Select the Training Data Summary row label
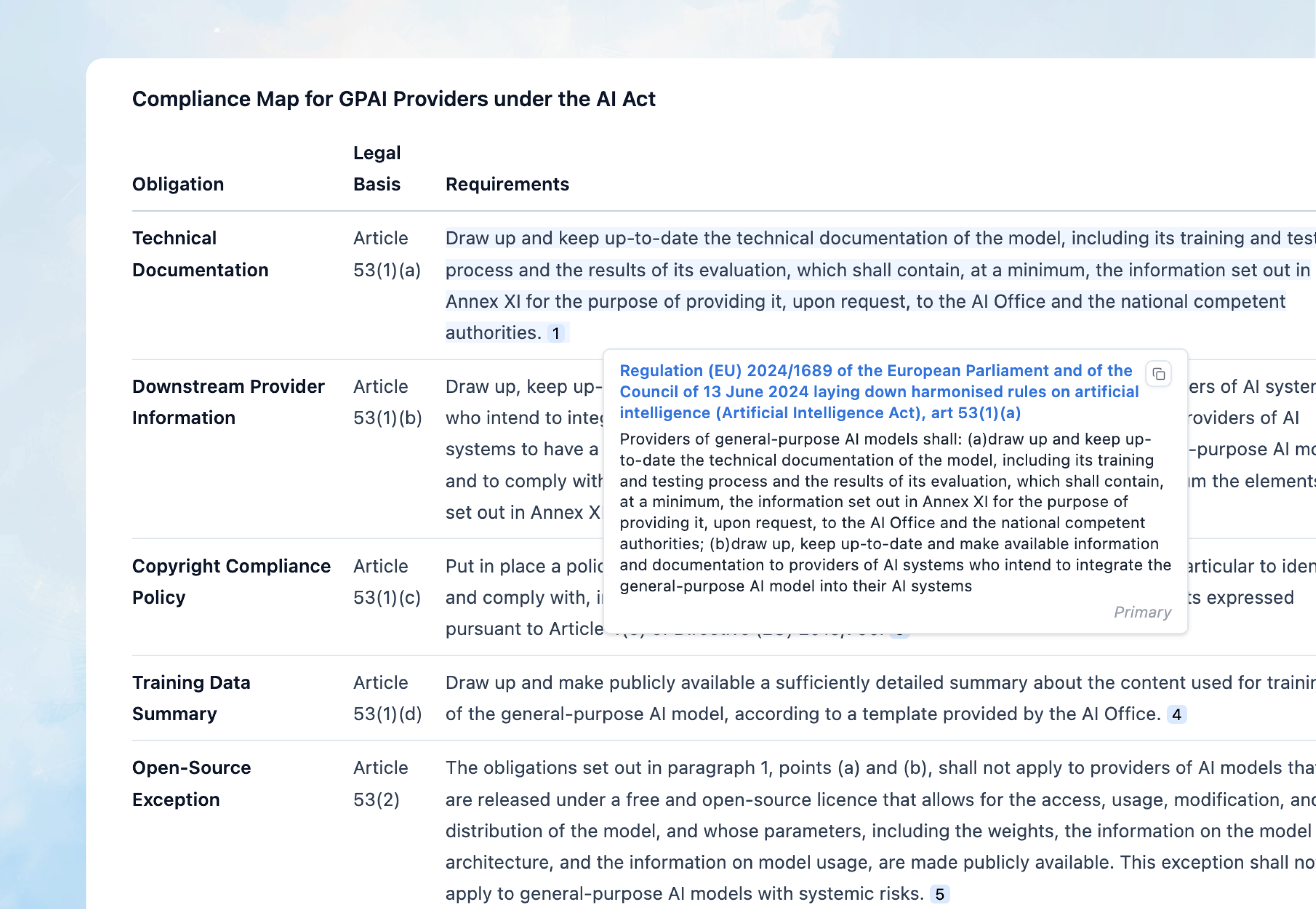 tap(191, 698)
